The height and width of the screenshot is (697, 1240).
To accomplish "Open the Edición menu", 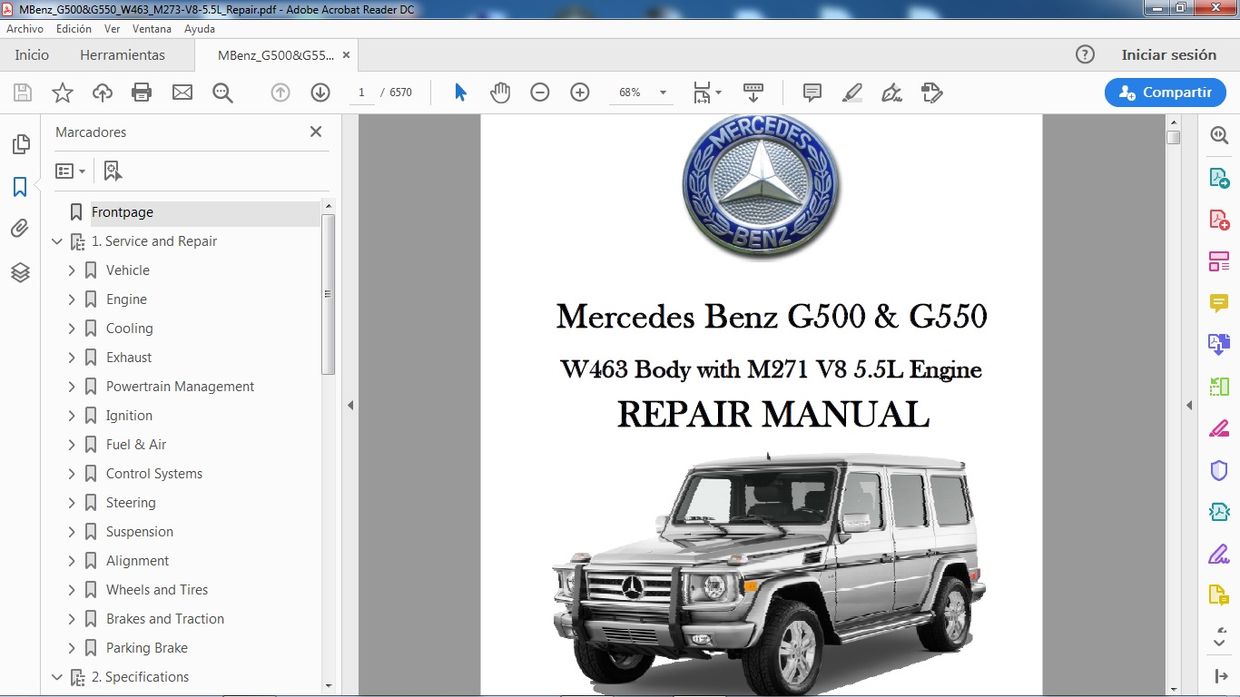I will (x=73, y=28).
